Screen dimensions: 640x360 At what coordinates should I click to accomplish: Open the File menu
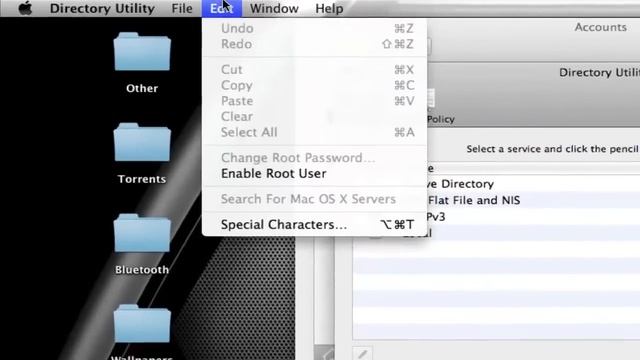[x=182, y=9]
